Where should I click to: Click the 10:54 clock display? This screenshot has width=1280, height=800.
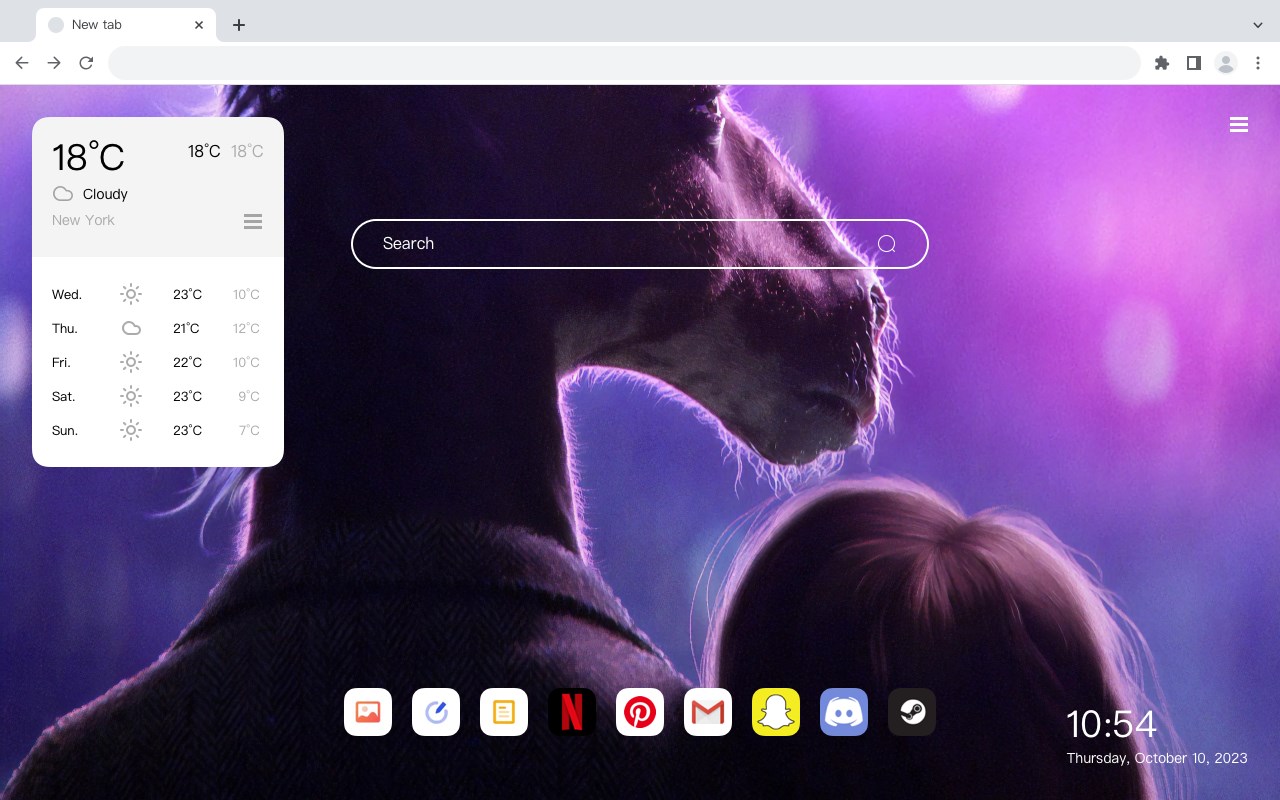point(1111,724)
